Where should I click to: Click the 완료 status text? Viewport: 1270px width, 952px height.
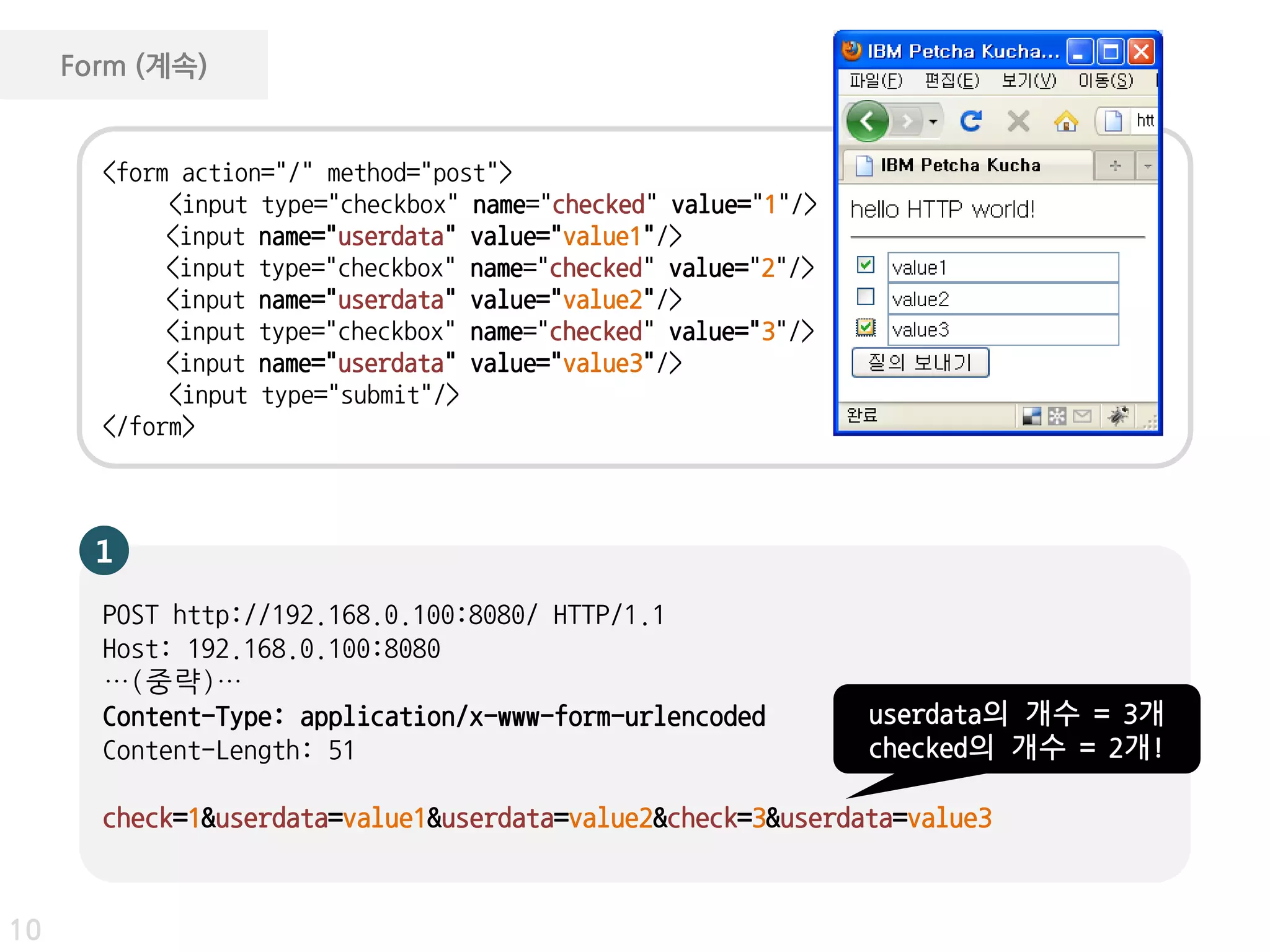(862, 415)
